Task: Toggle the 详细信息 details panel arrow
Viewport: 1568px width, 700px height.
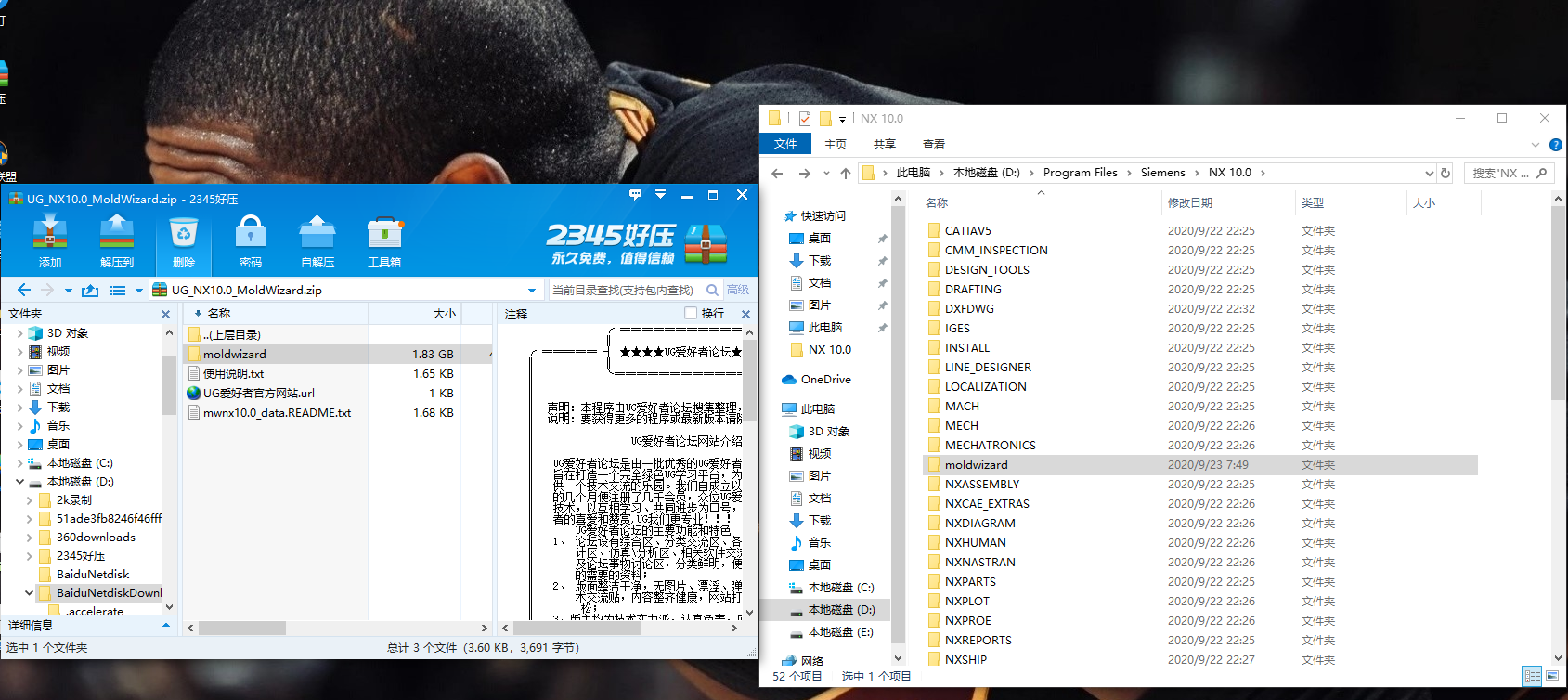Action: pos(166,626)
